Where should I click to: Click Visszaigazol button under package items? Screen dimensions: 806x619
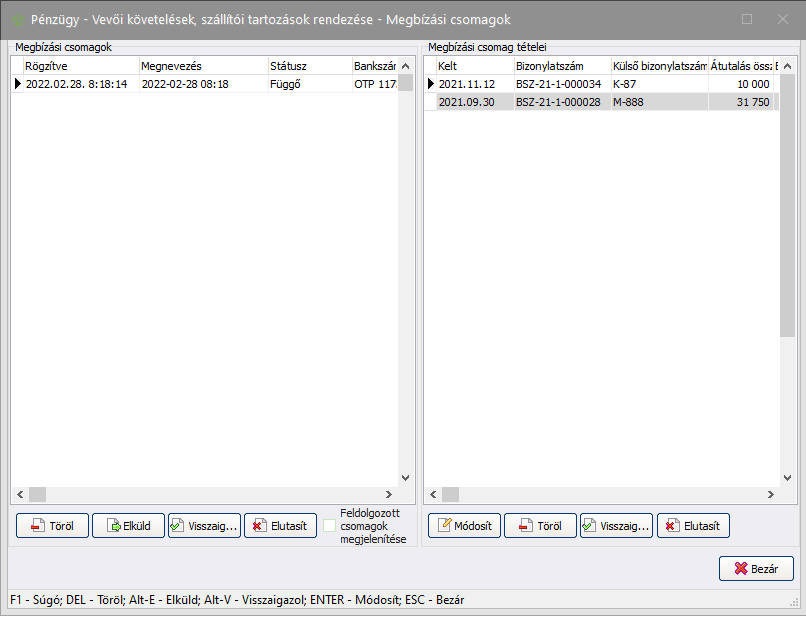click(x=616, y=526)
